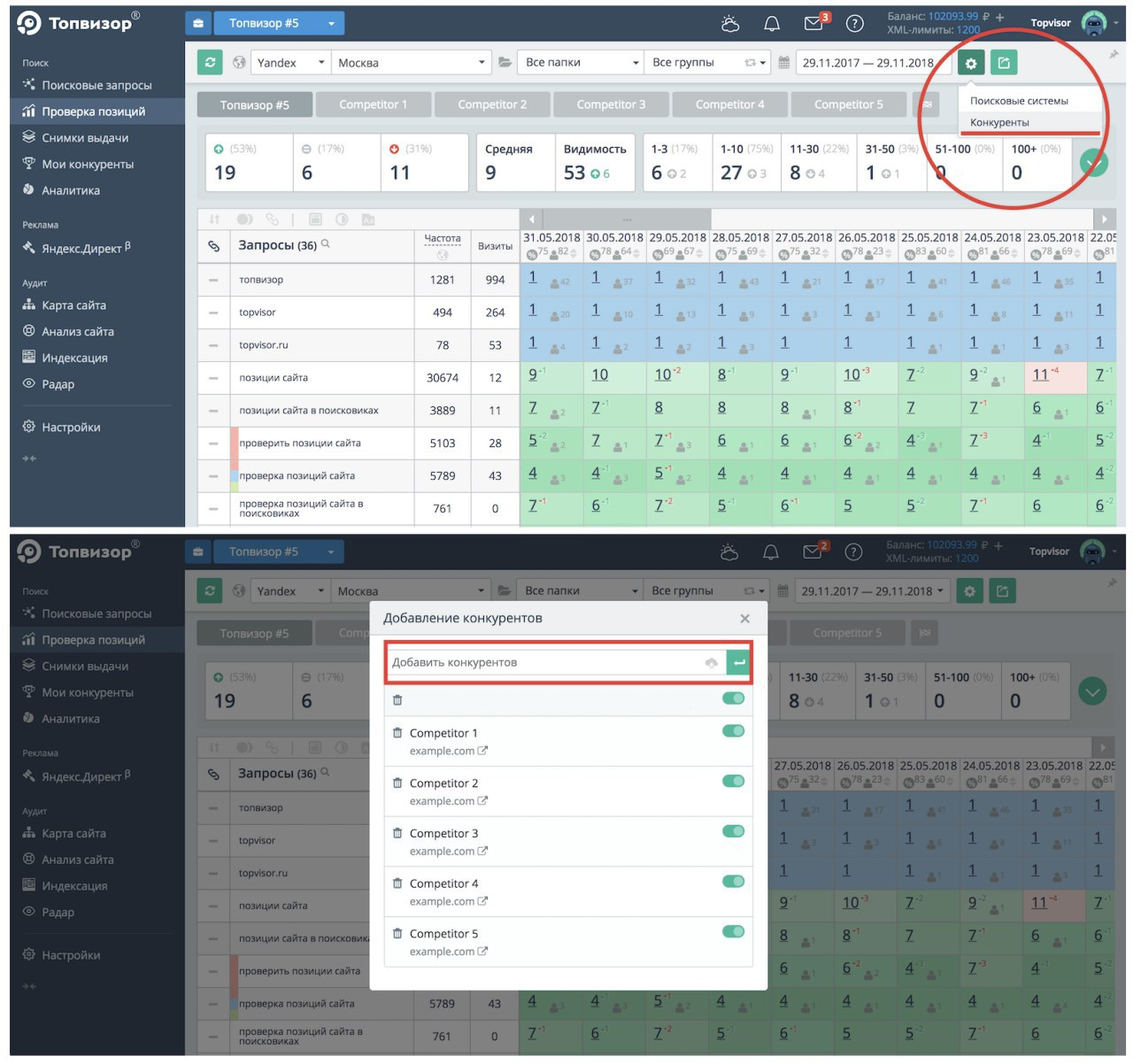Open Мои конкуренты in the undimmed sidebar
1133x1064 pixels.
88,164
